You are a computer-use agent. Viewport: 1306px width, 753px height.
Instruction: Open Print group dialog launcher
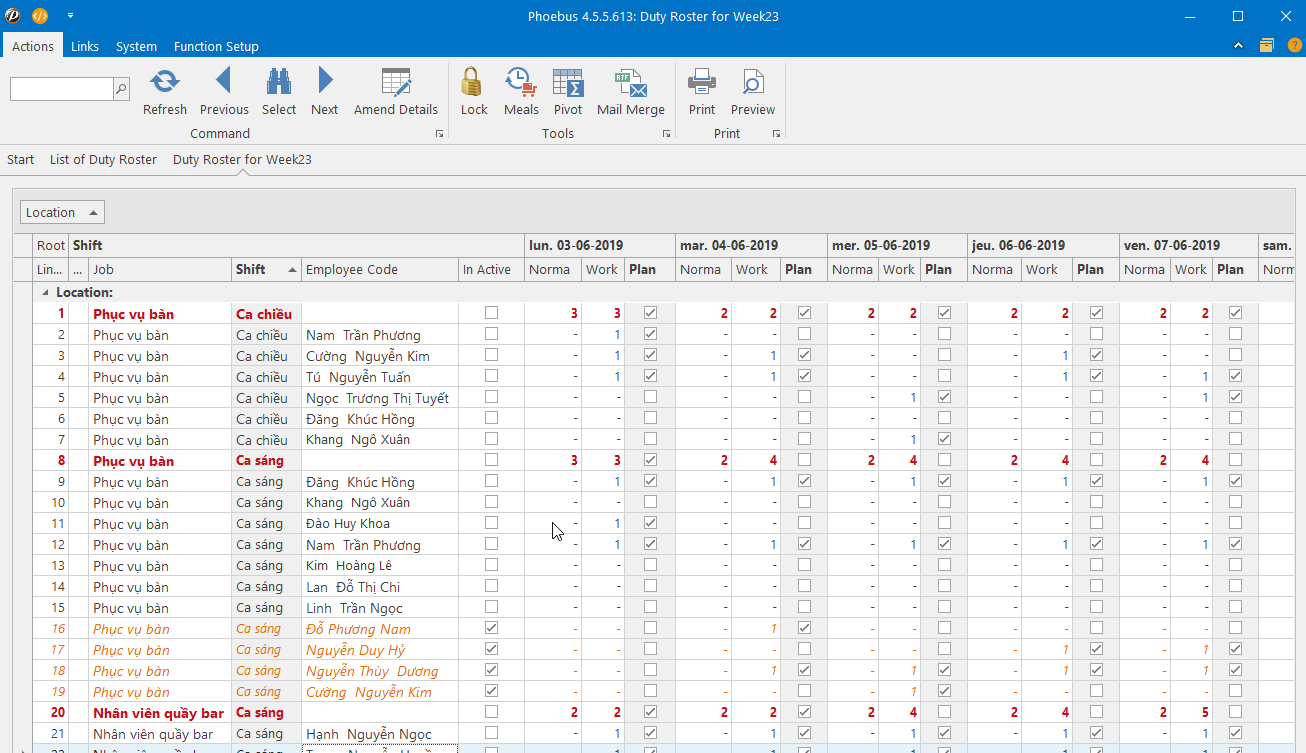tap(776, 133)
